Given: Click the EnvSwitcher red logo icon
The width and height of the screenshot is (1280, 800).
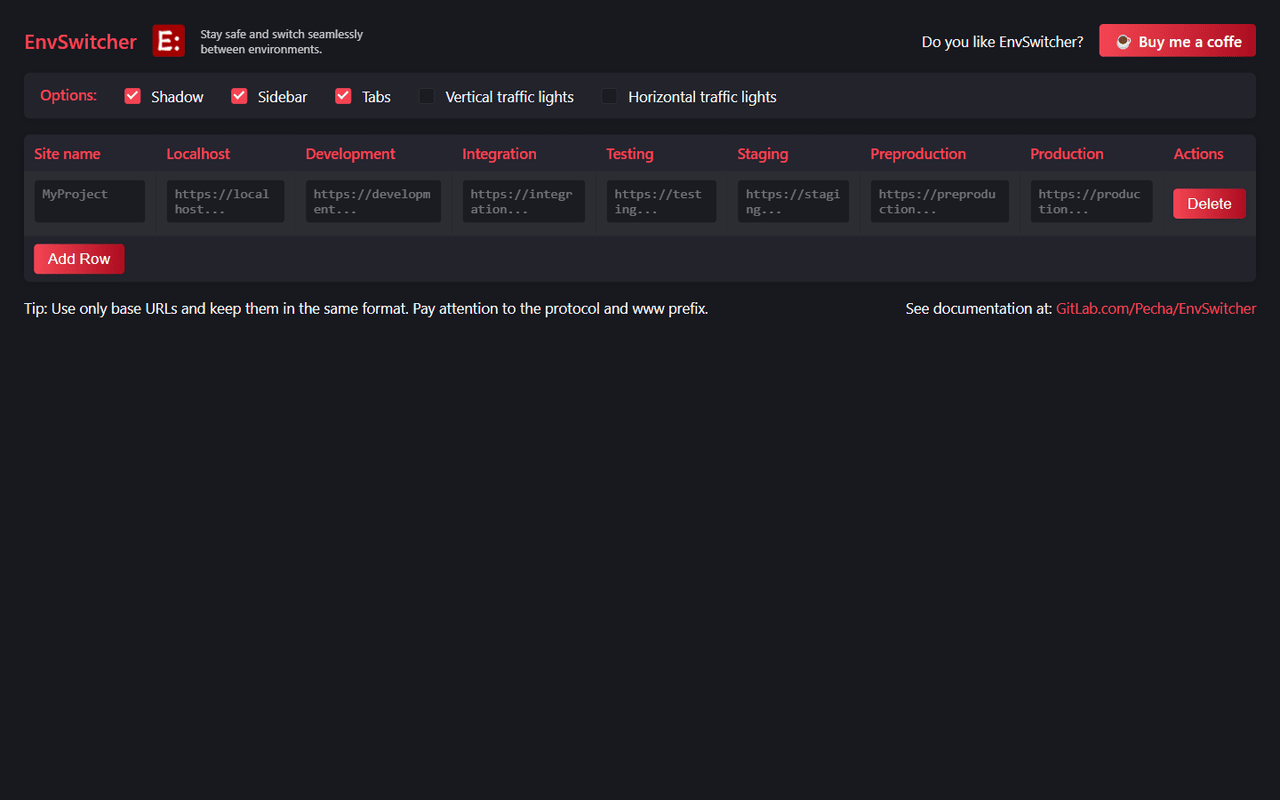Looking at the screenshot, I should tap(168, 41).
